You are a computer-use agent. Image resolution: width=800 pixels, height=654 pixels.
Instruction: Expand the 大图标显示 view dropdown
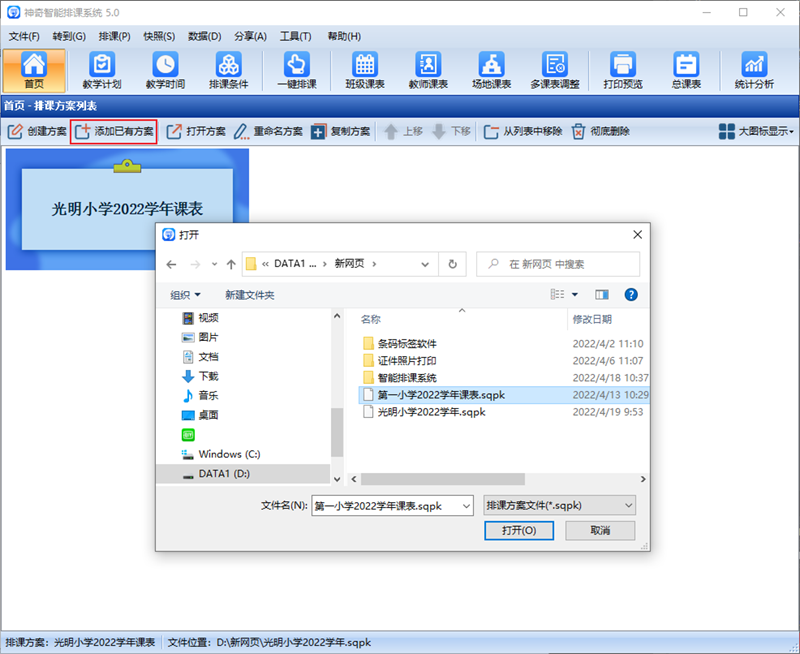pos(756,132)
